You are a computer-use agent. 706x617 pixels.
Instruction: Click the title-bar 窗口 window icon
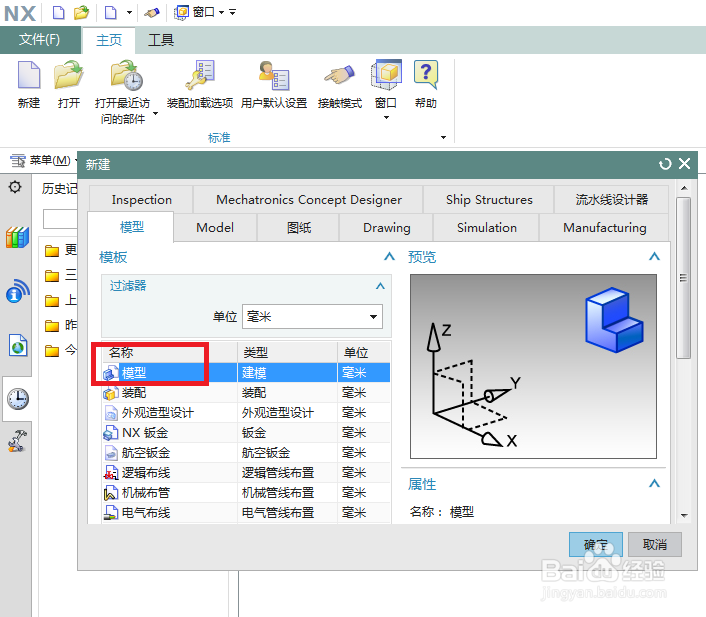click(x=181, y=12)
